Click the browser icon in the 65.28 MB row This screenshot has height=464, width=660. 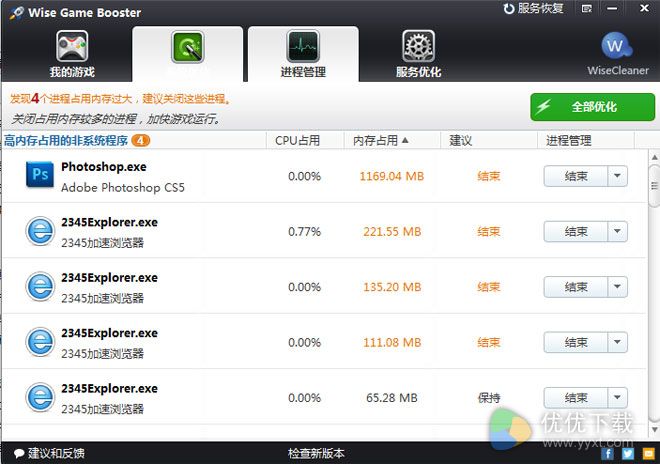point(40,397)
